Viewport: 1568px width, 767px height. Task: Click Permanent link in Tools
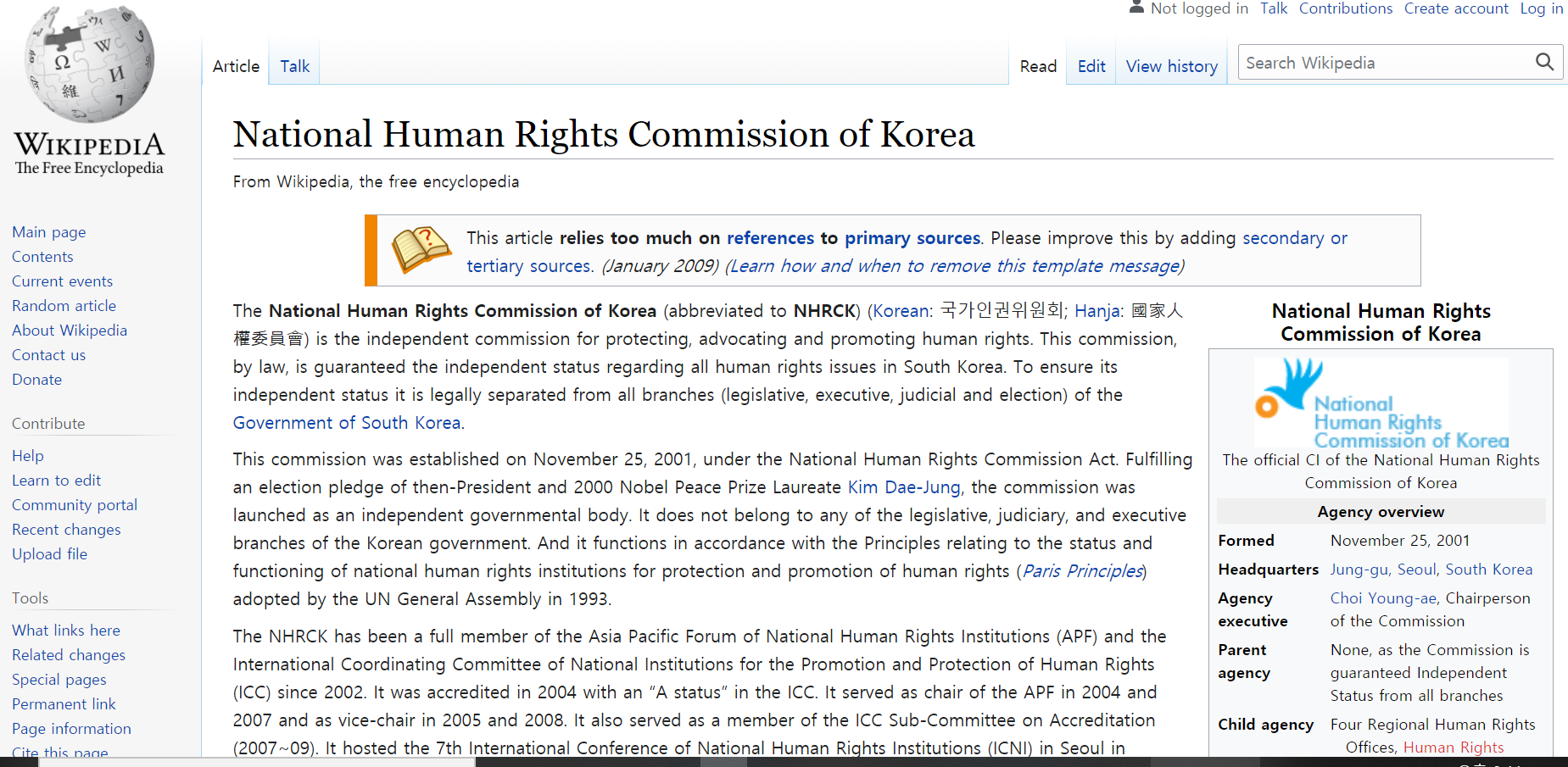pos(64,704)
